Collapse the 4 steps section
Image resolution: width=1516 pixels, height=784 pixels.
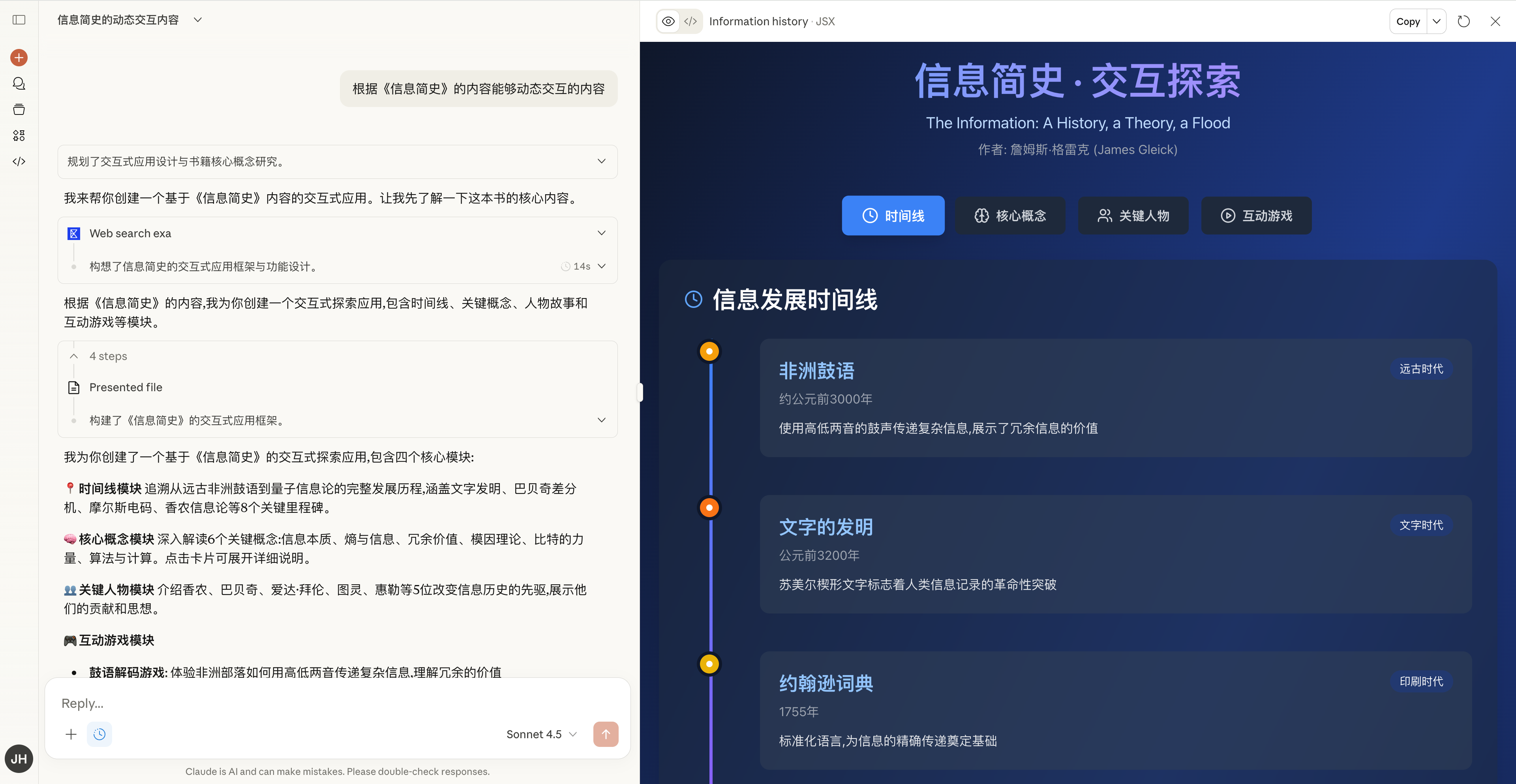(74, 356)
